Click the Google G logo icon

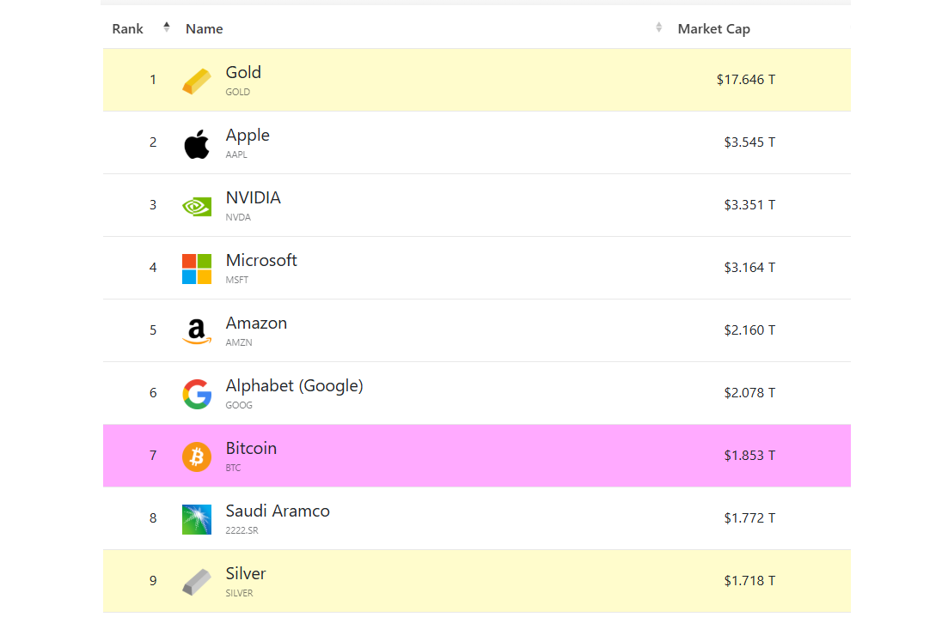coord(196,394)
